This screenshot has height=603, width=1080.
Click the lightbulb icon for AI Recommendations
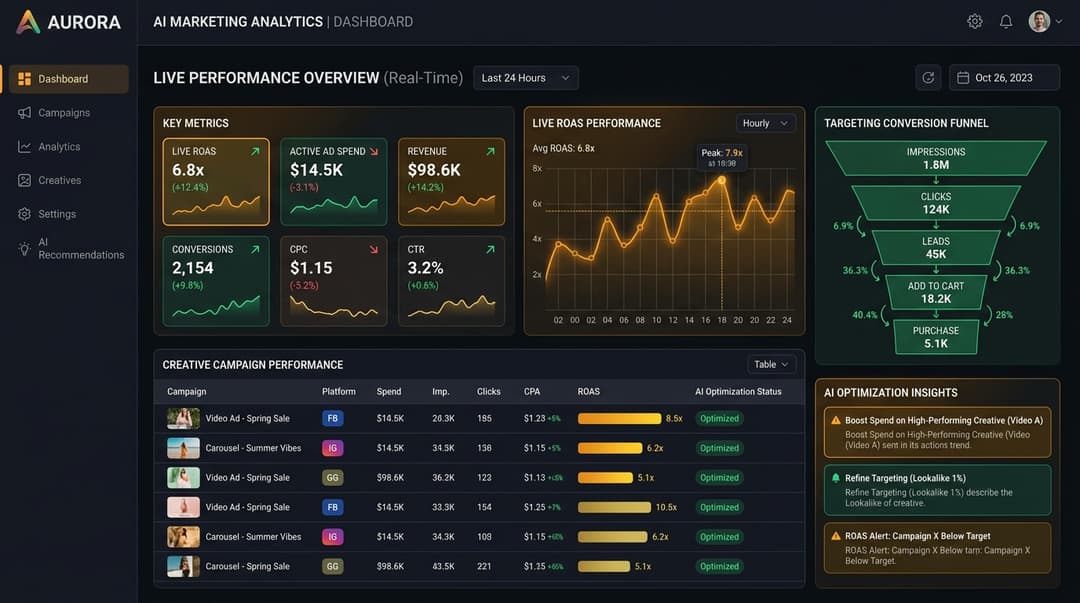pos(24,249)
